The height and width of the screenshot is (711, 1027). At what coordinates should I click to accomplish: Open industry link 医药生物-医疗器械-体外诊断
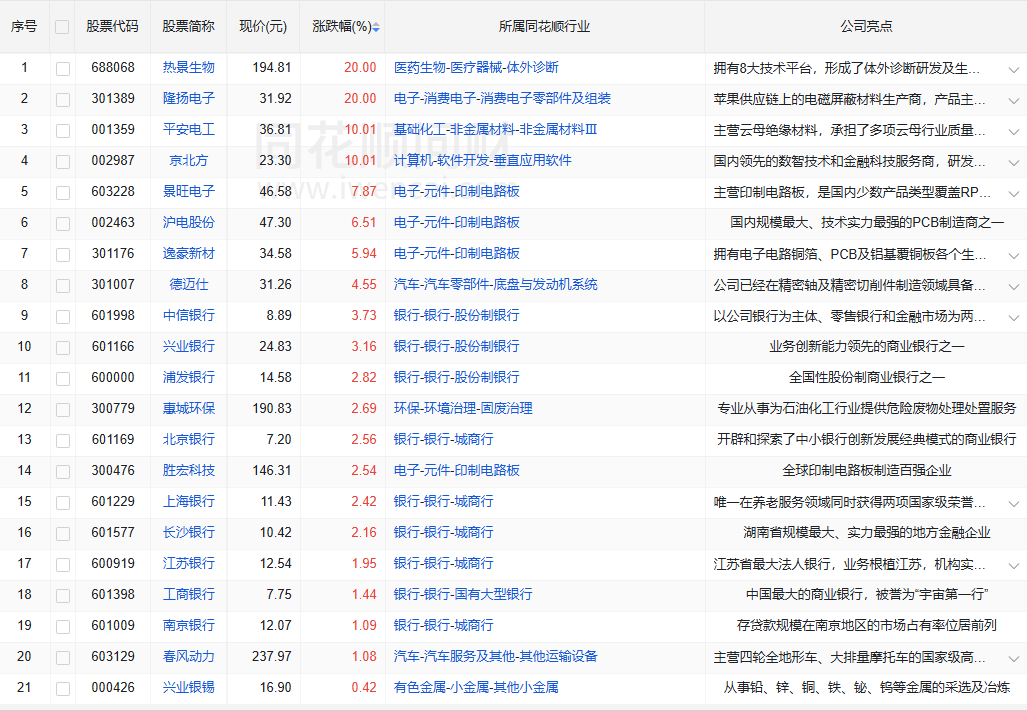tap(476, 67)
